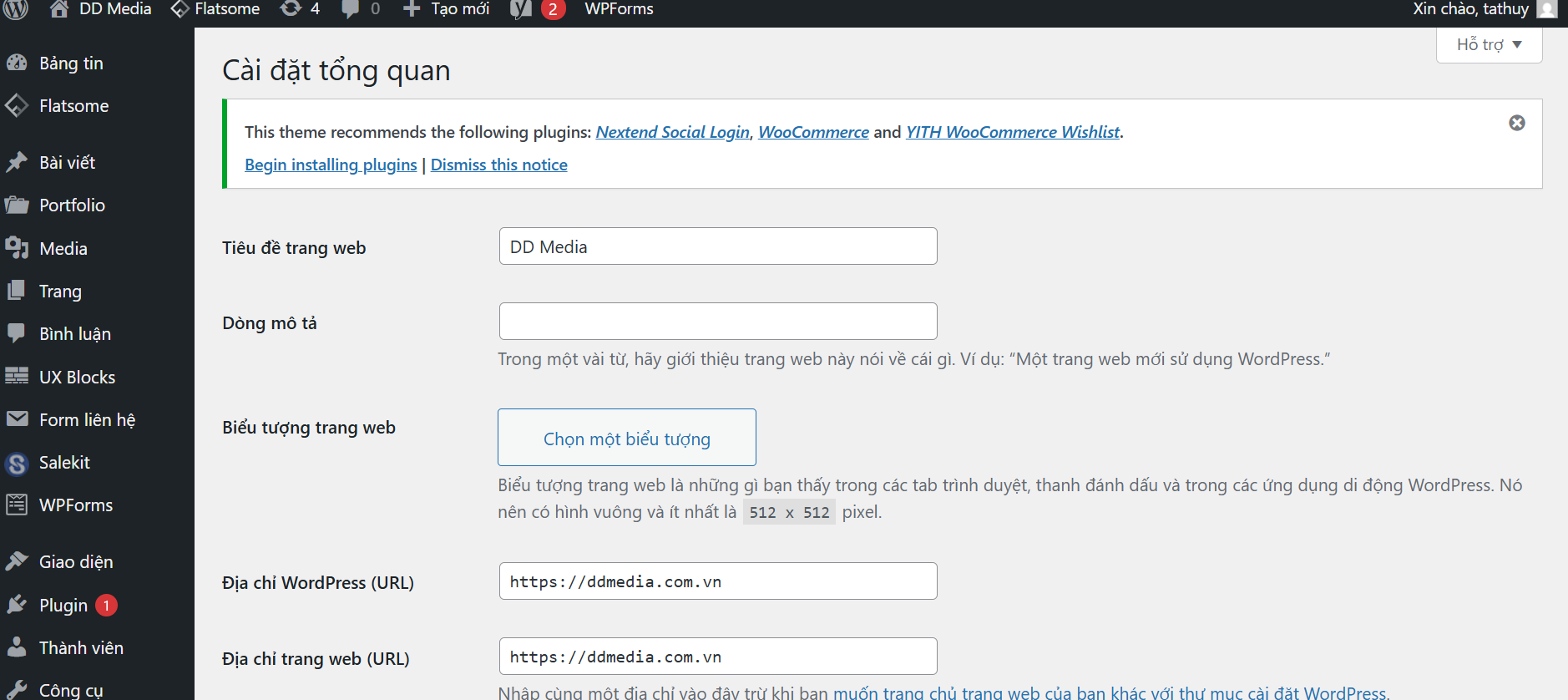Click Dismiss this notice link
1568x700 pixels.
(498, 165)
